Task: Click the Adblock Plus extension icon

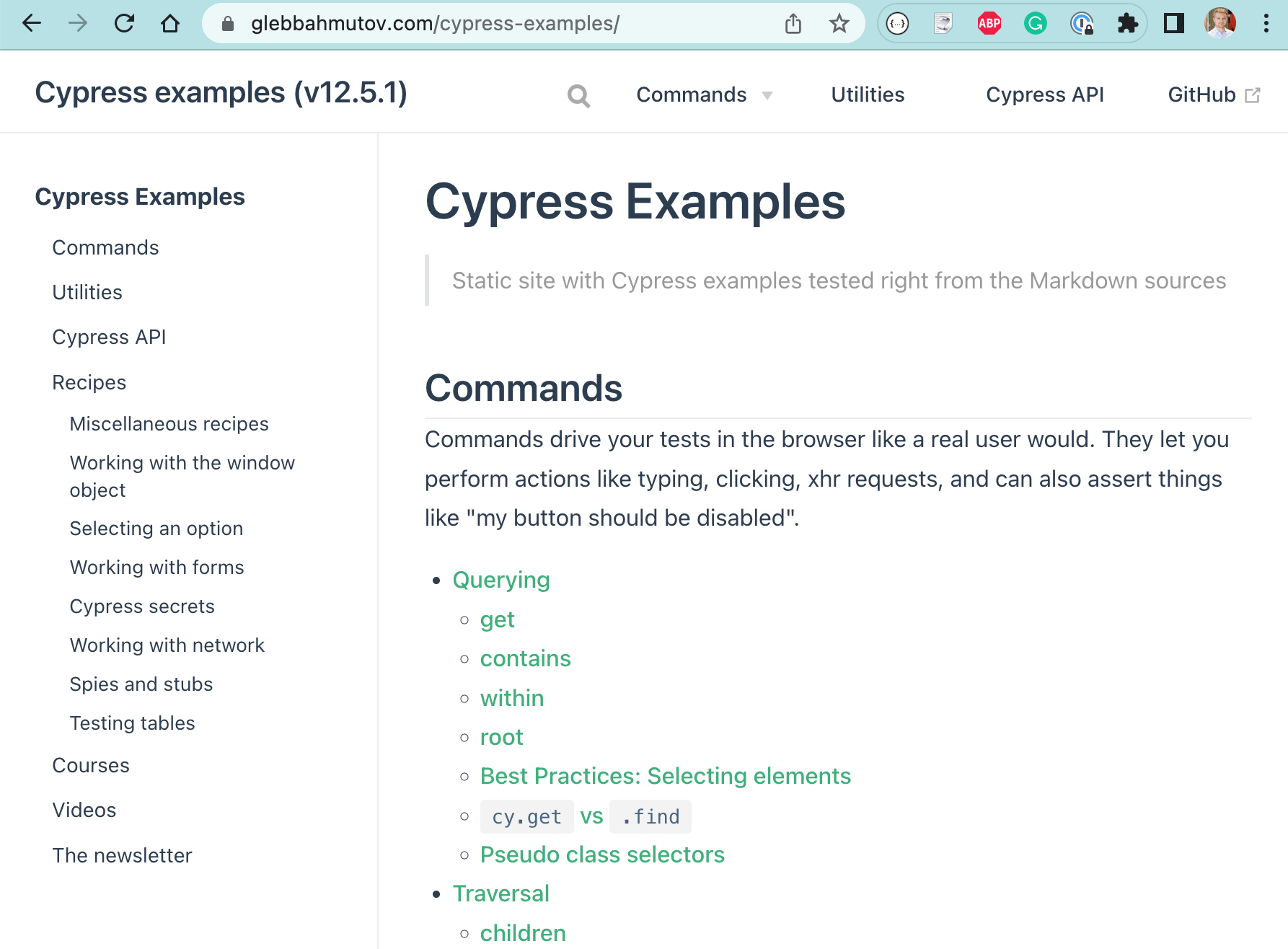Action: coord(989,23)
